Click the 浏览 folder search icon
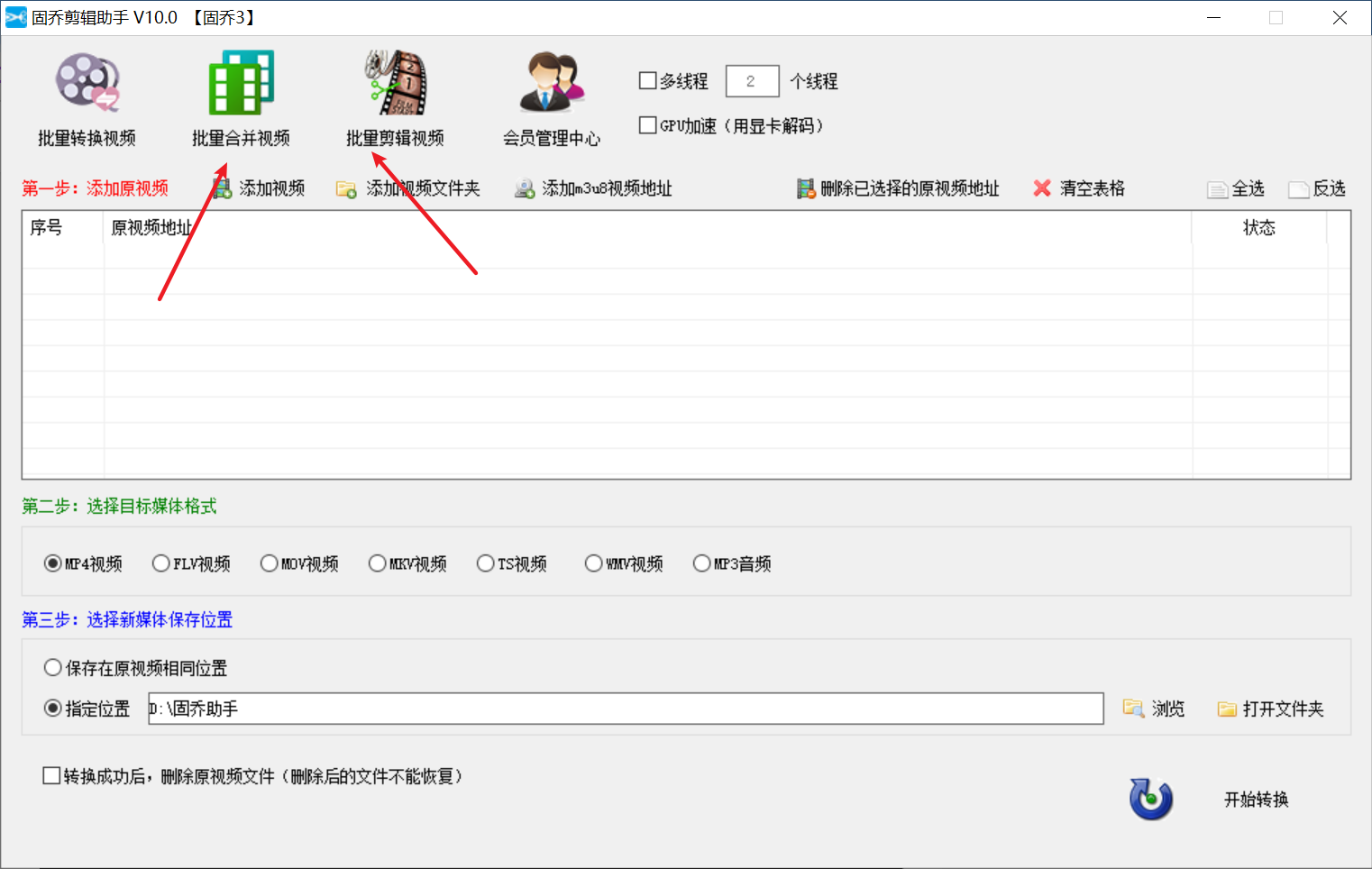The width and height of the screenshot is (1372, 869). [1133, 709]
